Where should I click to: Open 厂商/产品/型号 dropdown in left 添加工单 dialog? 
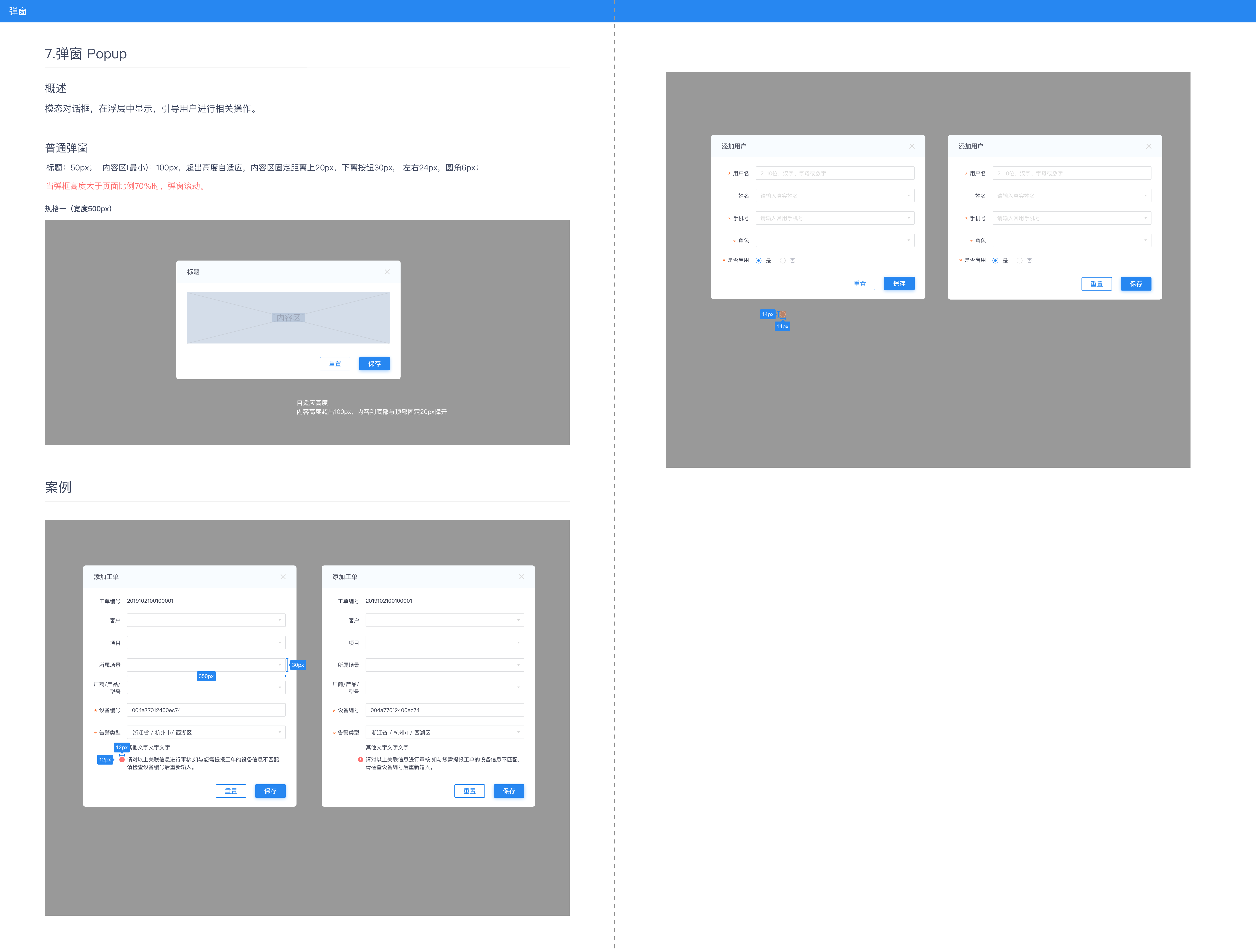point(206,687)
